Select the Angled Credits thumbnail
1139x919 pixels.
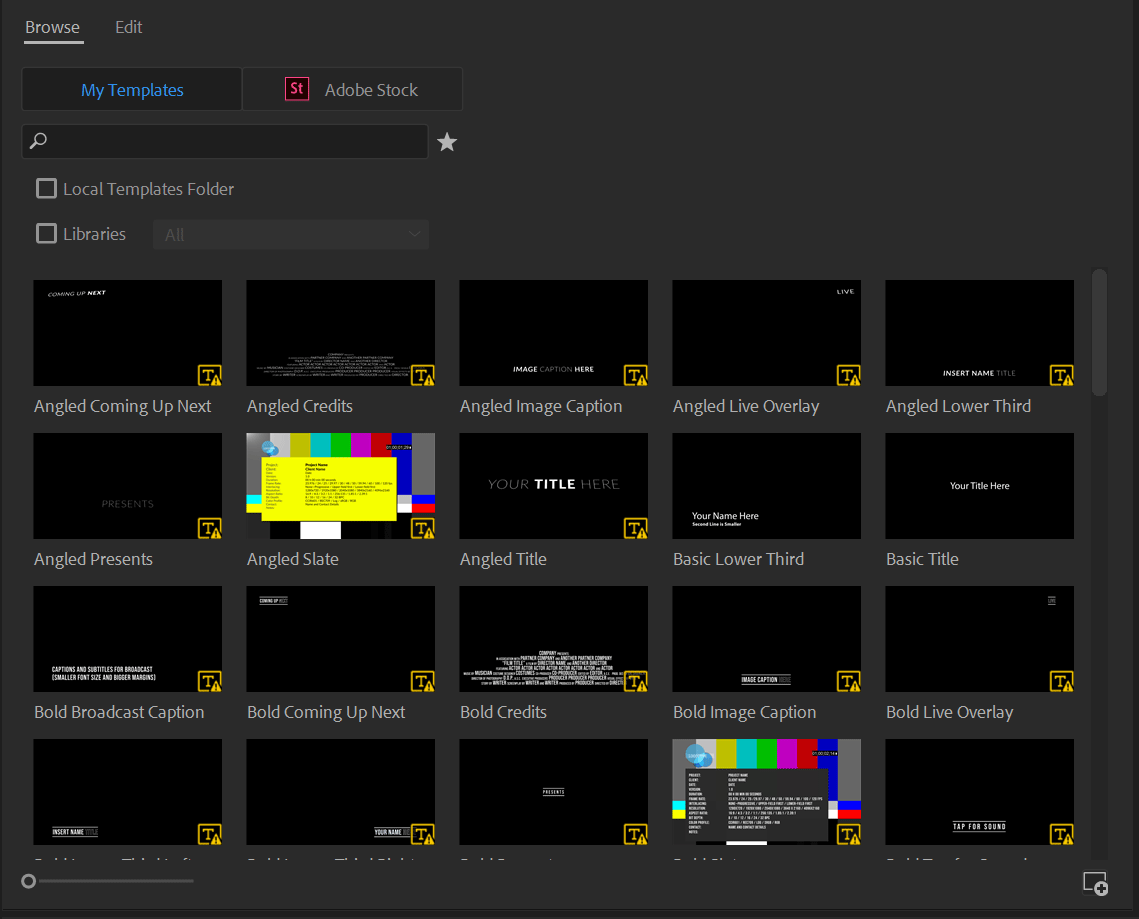point(341,333)
